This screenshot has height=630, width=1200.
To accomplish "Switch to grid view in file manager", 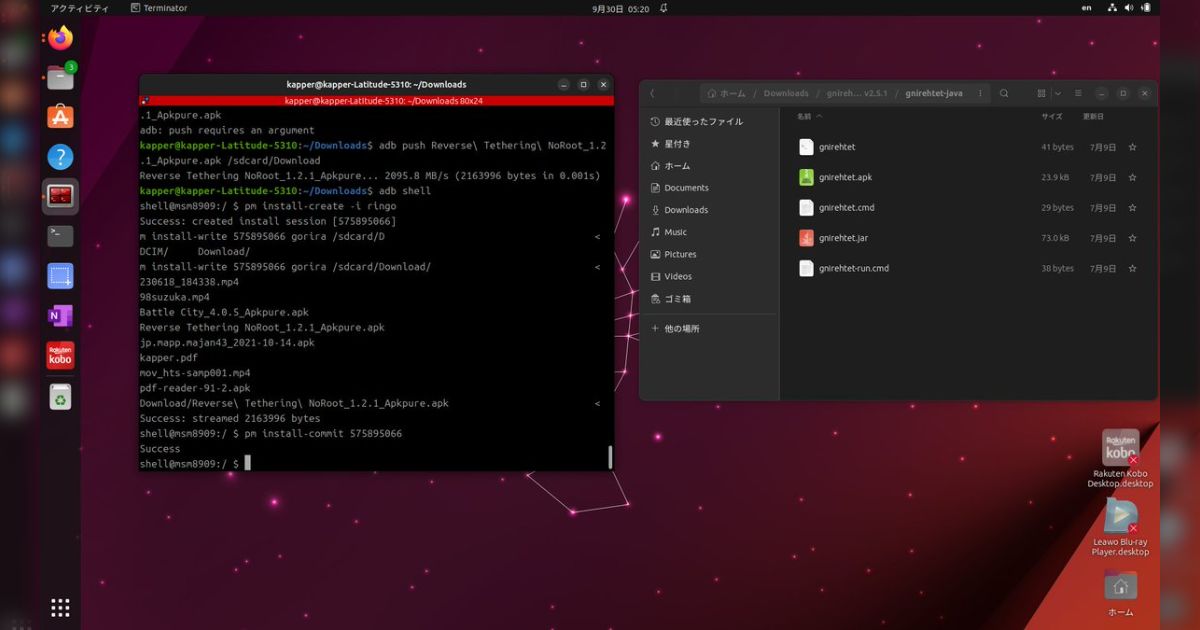I will coord(1040,92).
